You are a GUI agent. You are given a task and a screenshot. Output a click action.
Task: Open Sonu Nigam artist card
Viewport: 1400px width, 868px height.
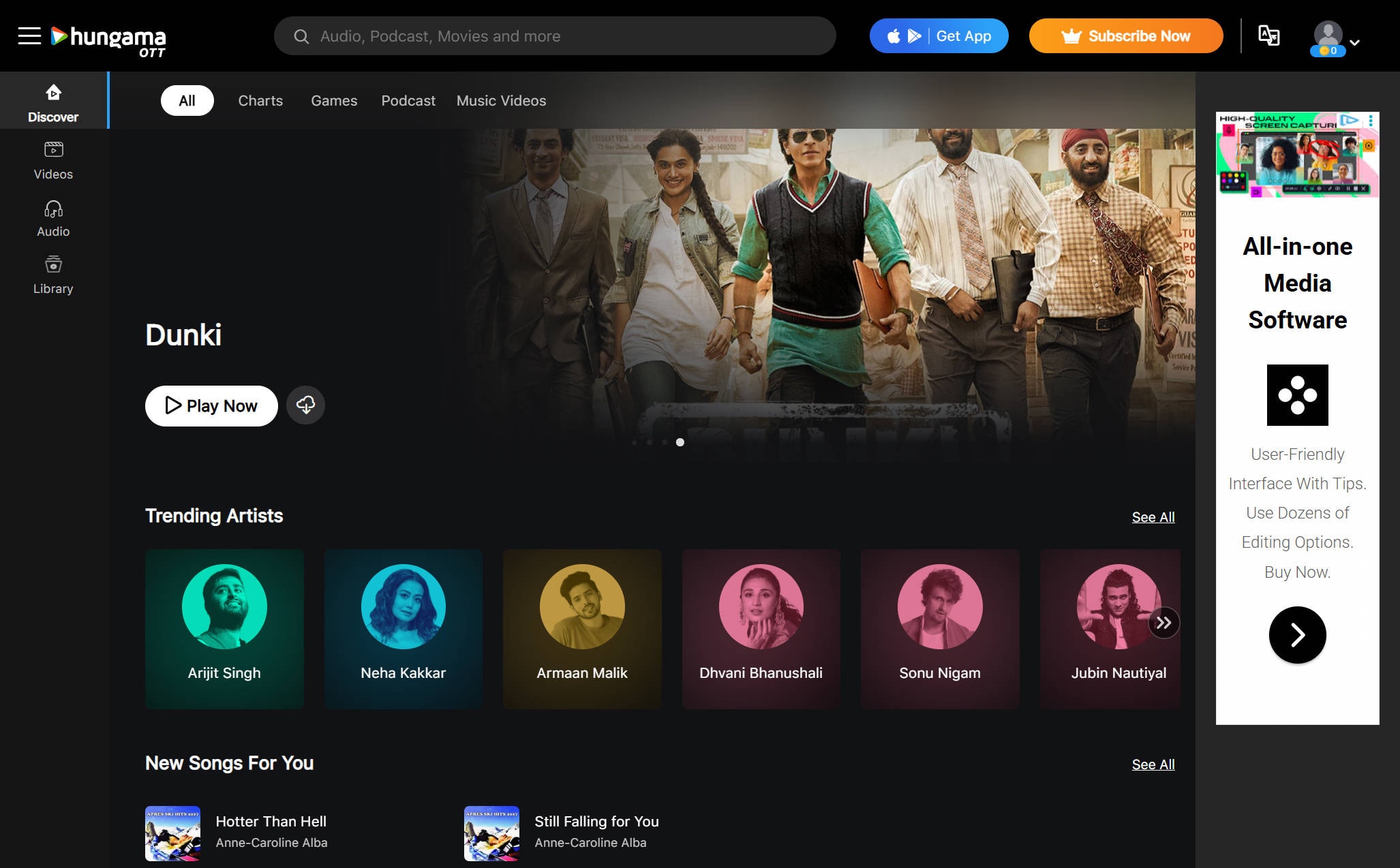point(940,629)
